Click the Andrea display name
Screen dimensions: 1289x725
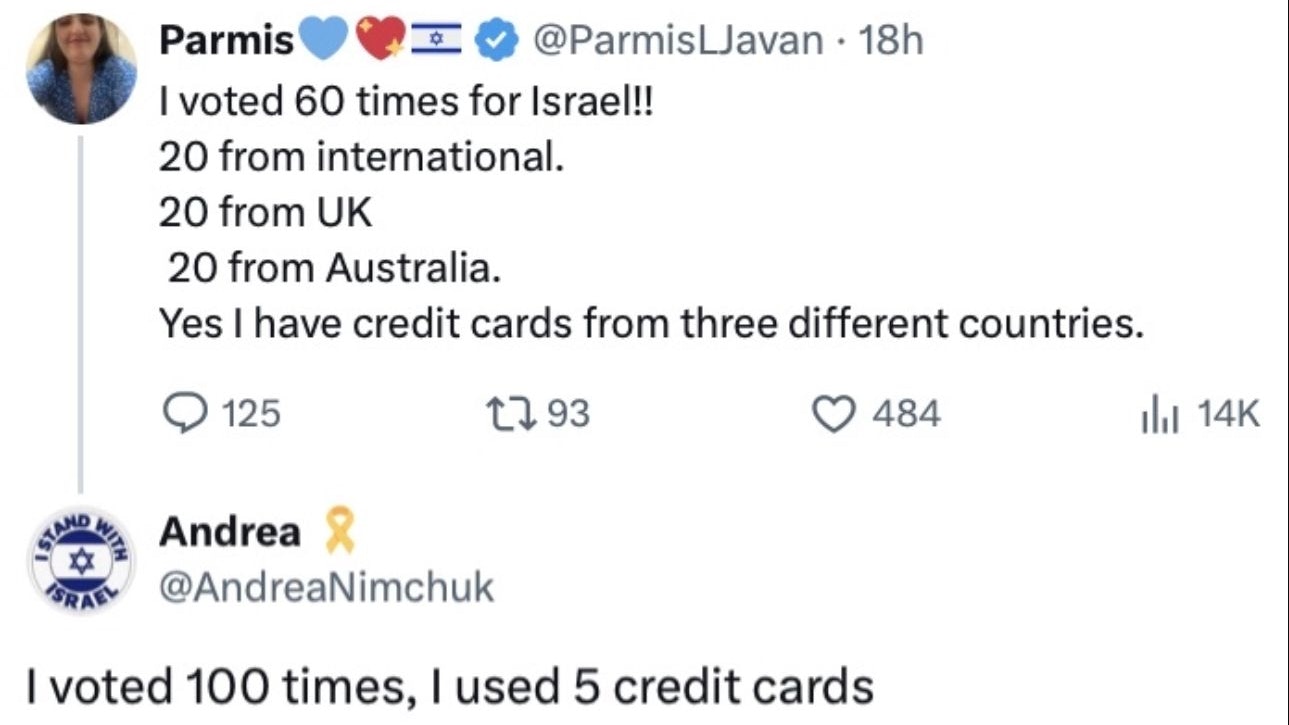(230, 533)
